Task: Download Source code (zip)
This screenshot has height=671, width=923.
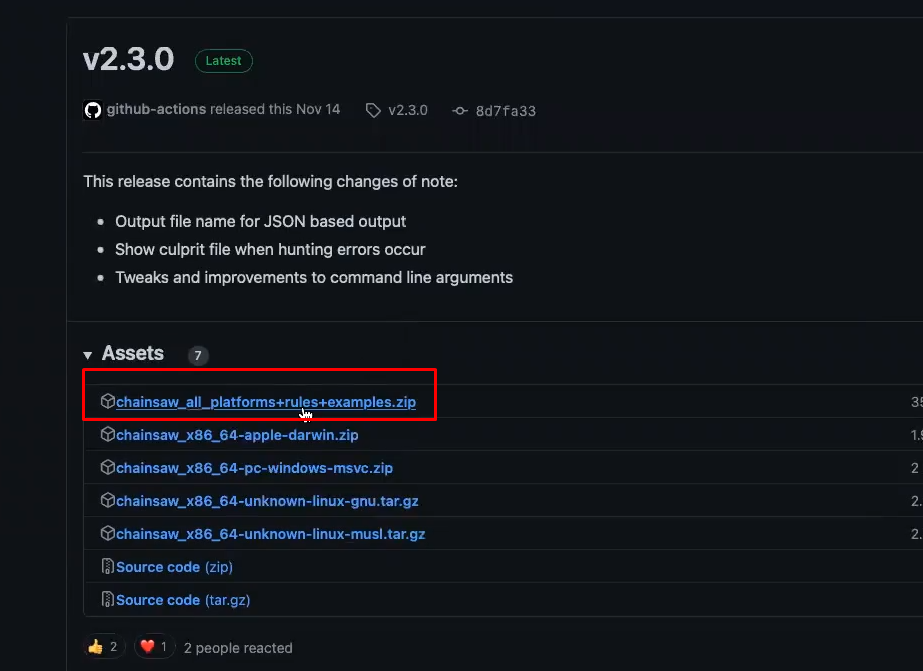Action: click(174, 567)
